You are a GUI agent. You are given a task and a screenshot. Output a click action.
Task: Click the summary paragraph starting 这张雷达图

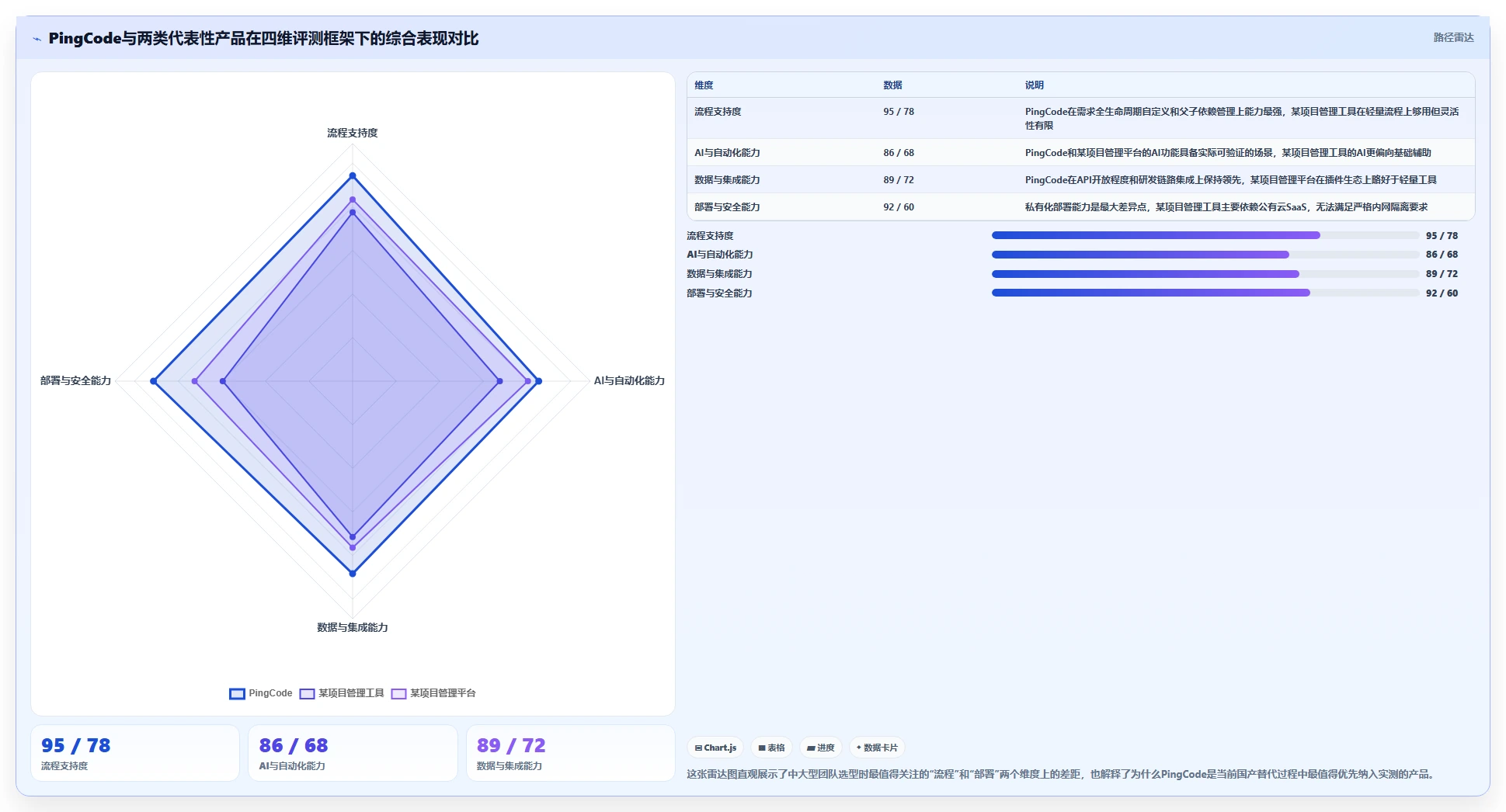pos(1062,774)
